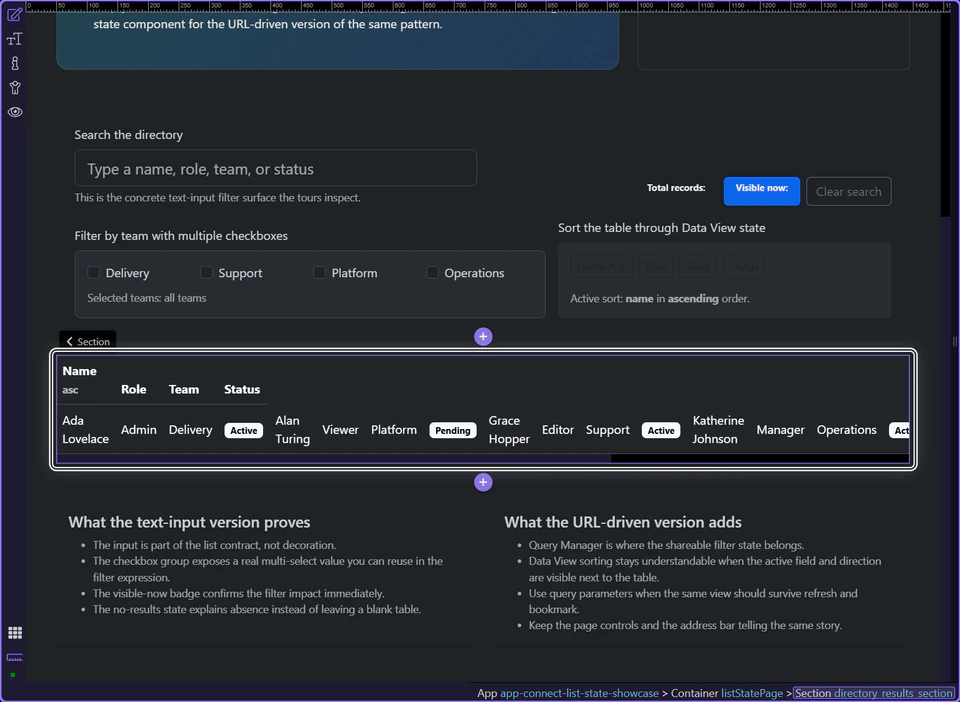Click 'Sort the table through Data View state' label

(x=661, y=228)
